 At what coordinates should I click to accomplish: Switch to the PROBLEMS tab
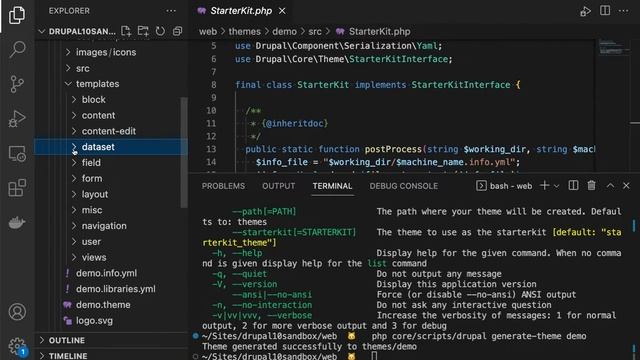pos(223,186)
